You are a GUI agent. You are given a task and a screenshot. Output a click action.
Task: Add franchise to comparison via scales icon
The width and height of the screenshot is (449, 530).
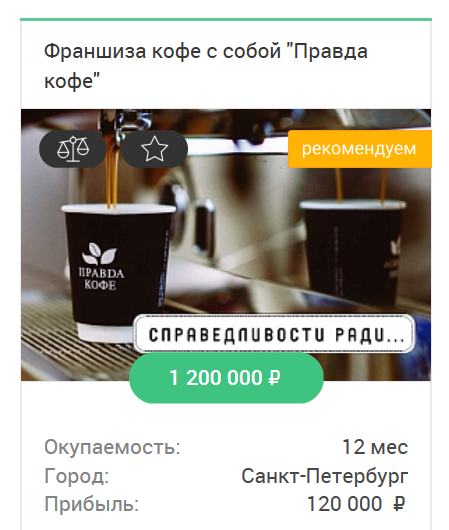73,149
